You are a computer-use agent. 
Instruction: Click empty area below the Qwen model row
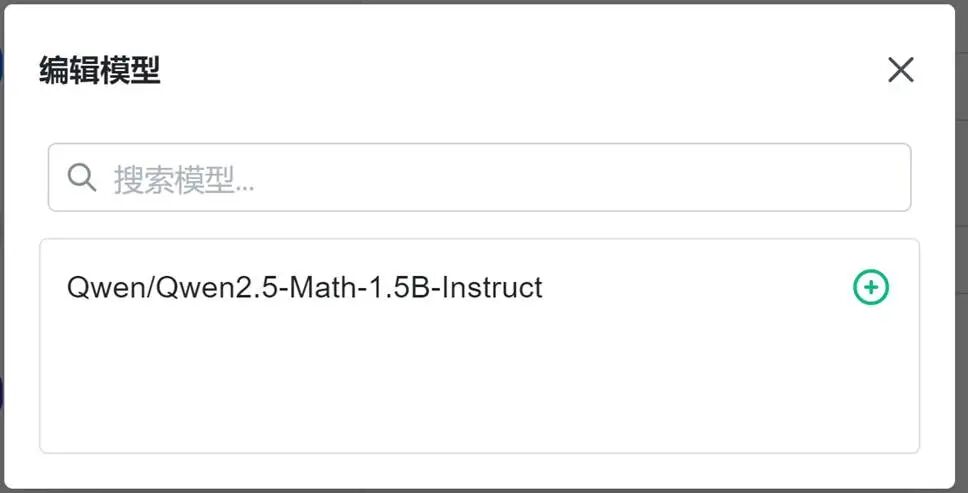(478, 390)
